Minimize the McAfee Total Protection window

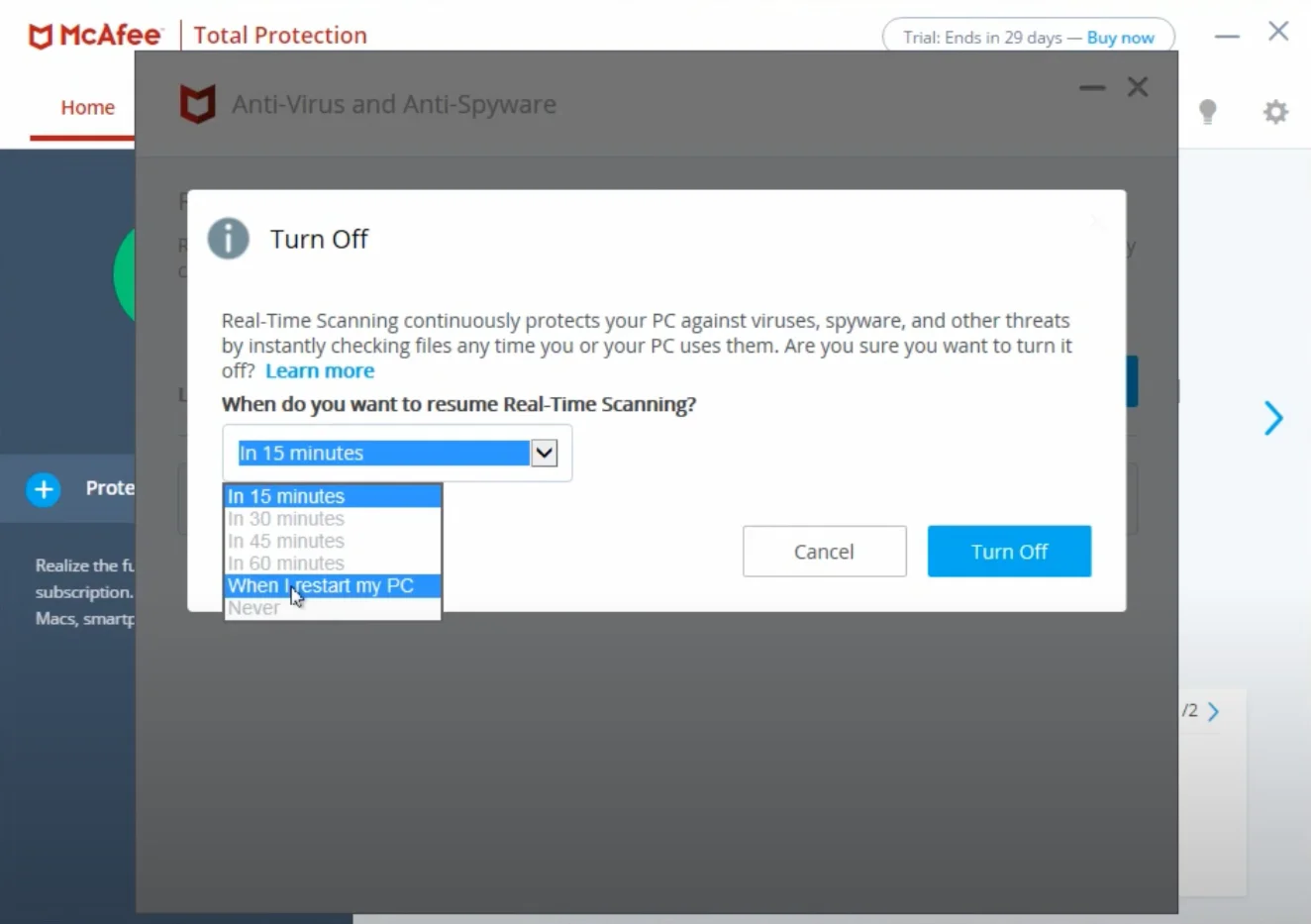click(1227, 37)
